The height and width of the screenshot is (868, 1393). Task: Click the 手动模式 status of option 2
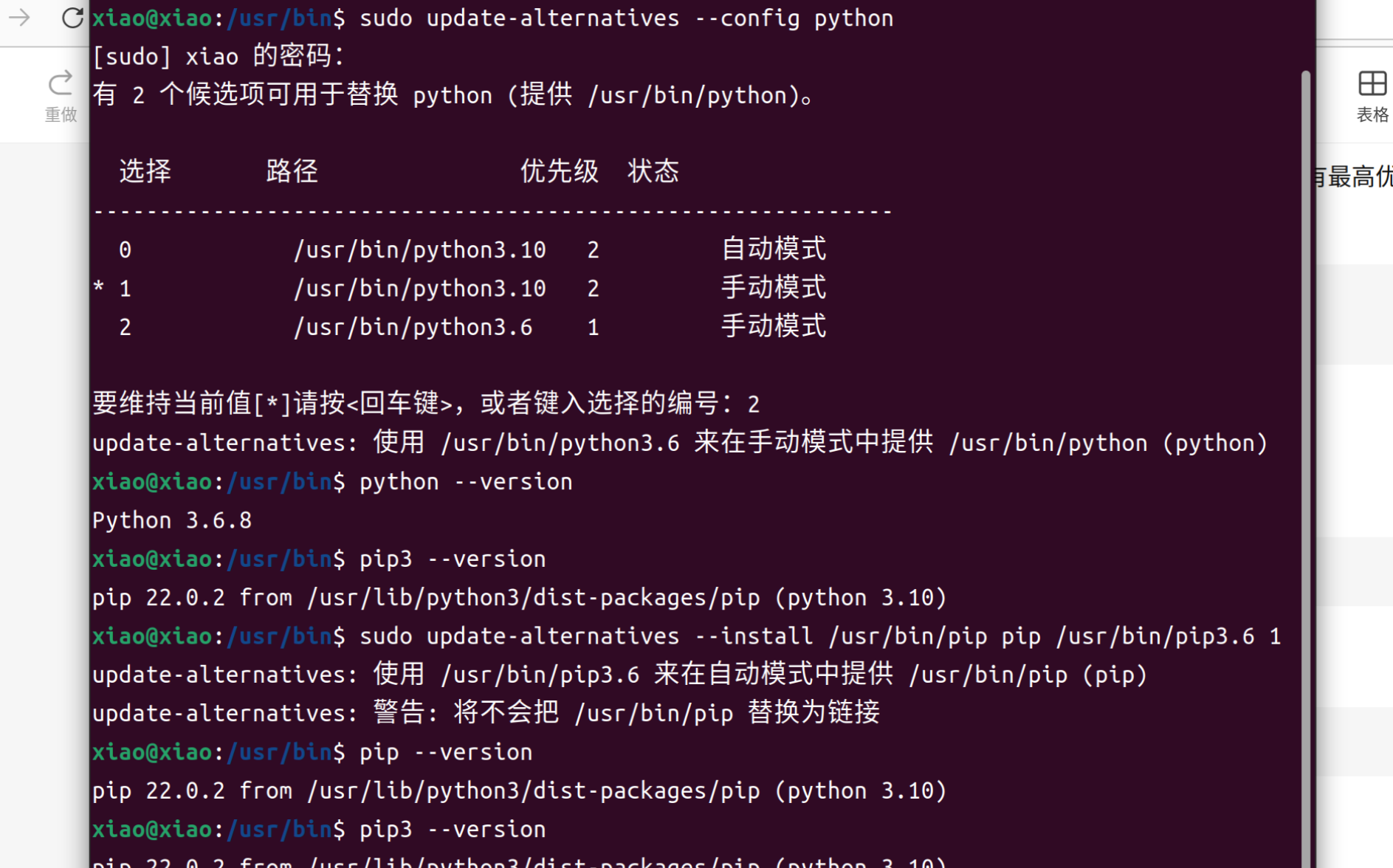click(773, 326)
